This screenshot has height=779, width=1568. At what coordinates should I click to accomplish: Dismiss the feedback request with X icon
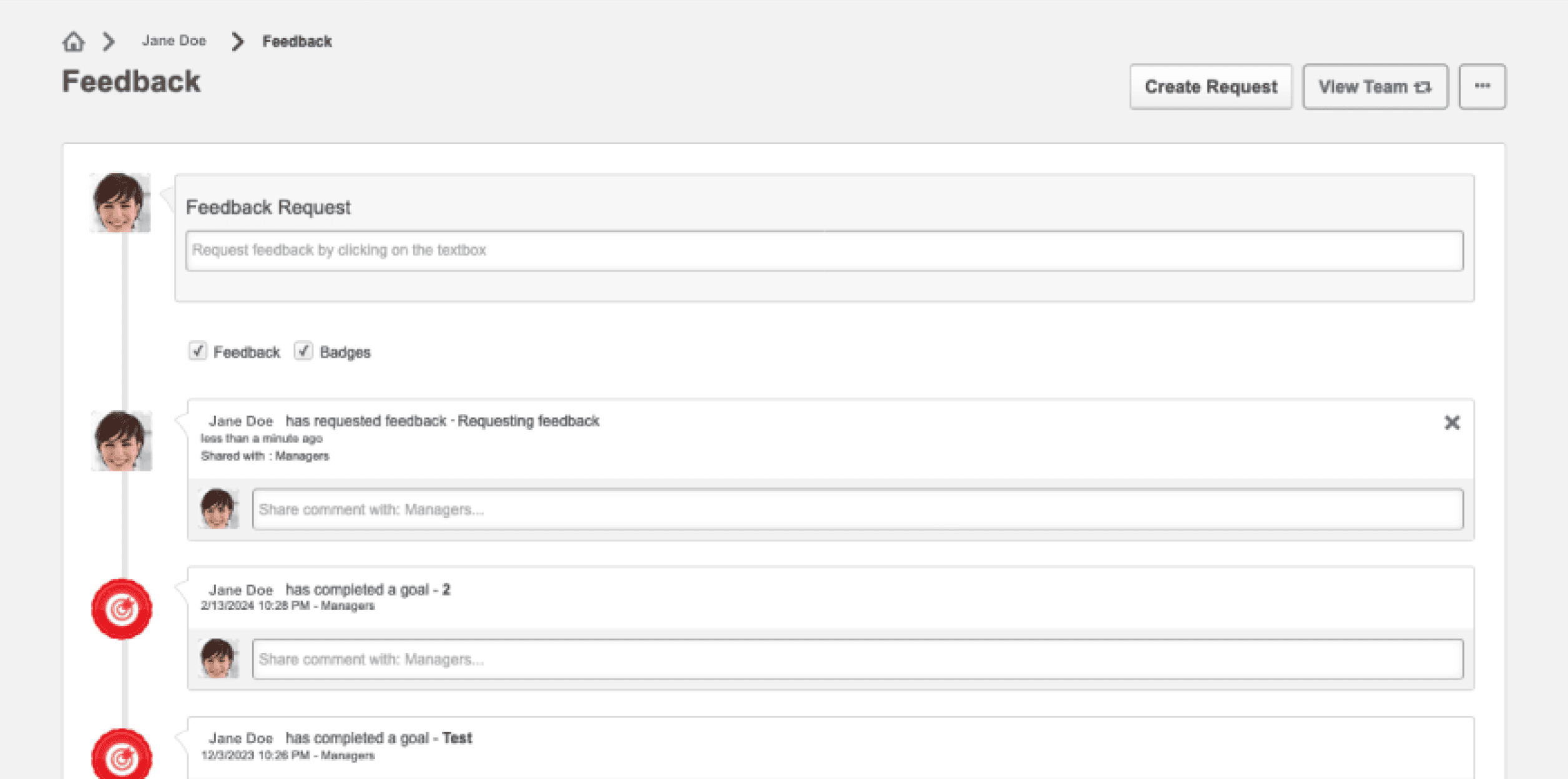coord(1452,423)
